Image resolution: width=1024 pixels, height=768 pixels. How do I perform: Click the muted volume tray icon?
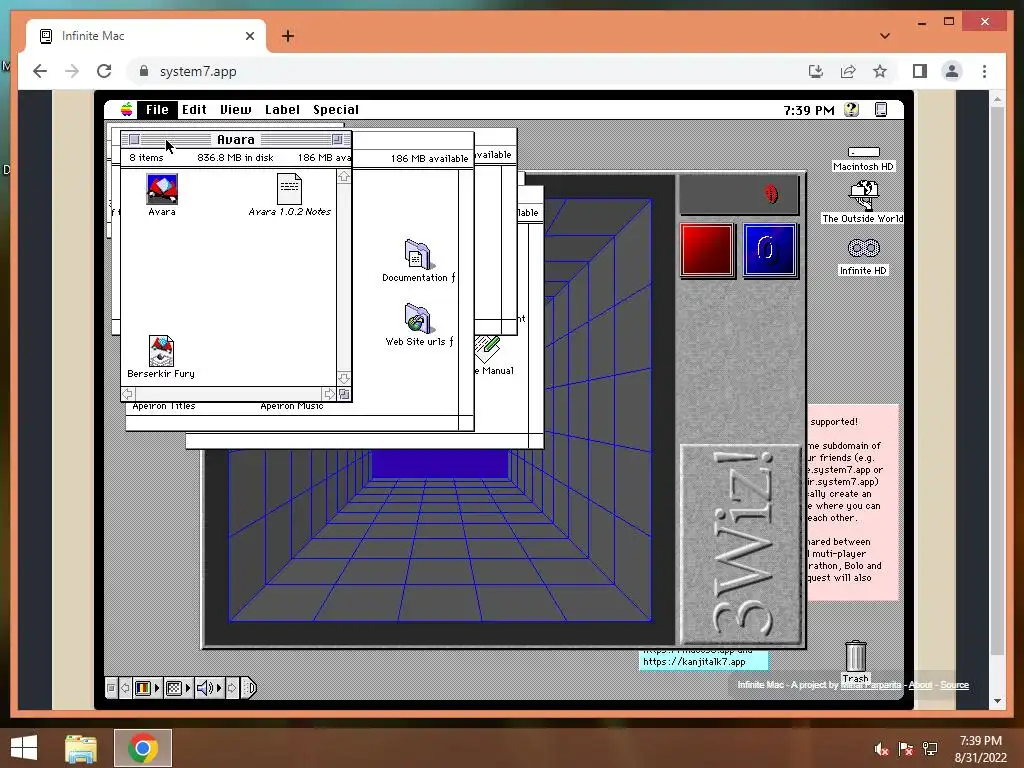tap(882, 749)
